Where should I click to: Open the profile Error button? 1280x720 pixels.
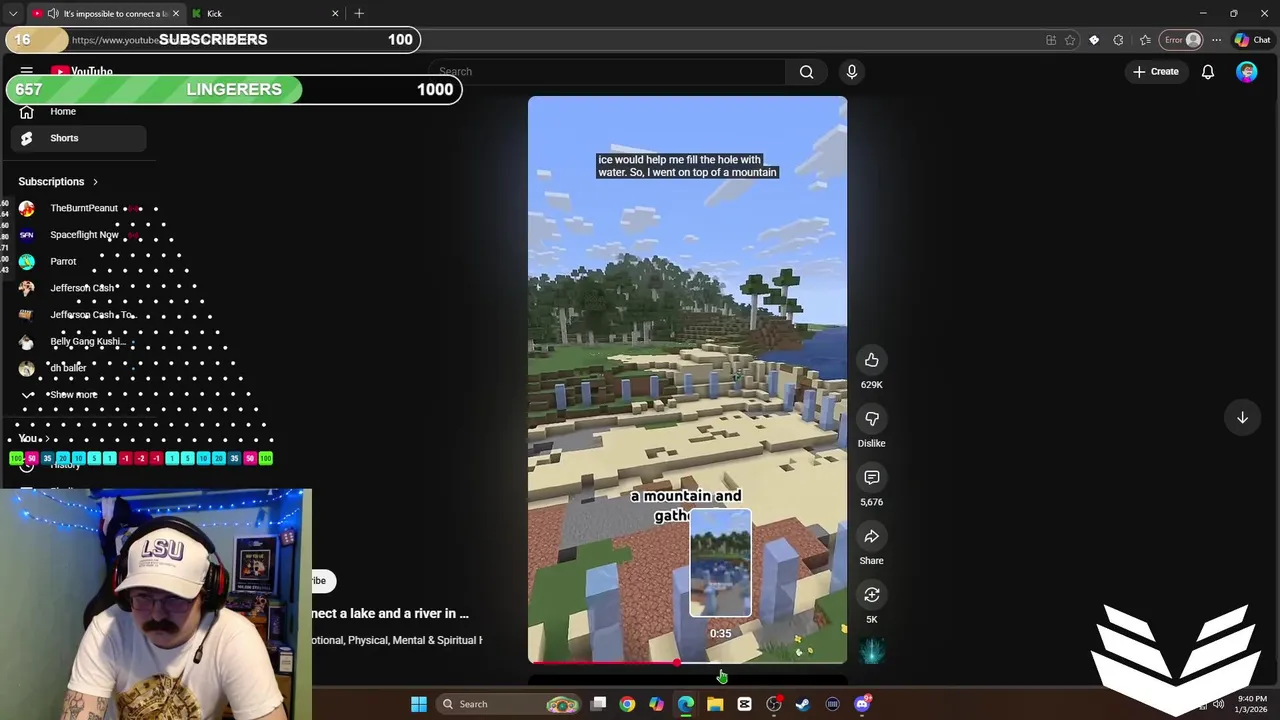coord(1181,40)
